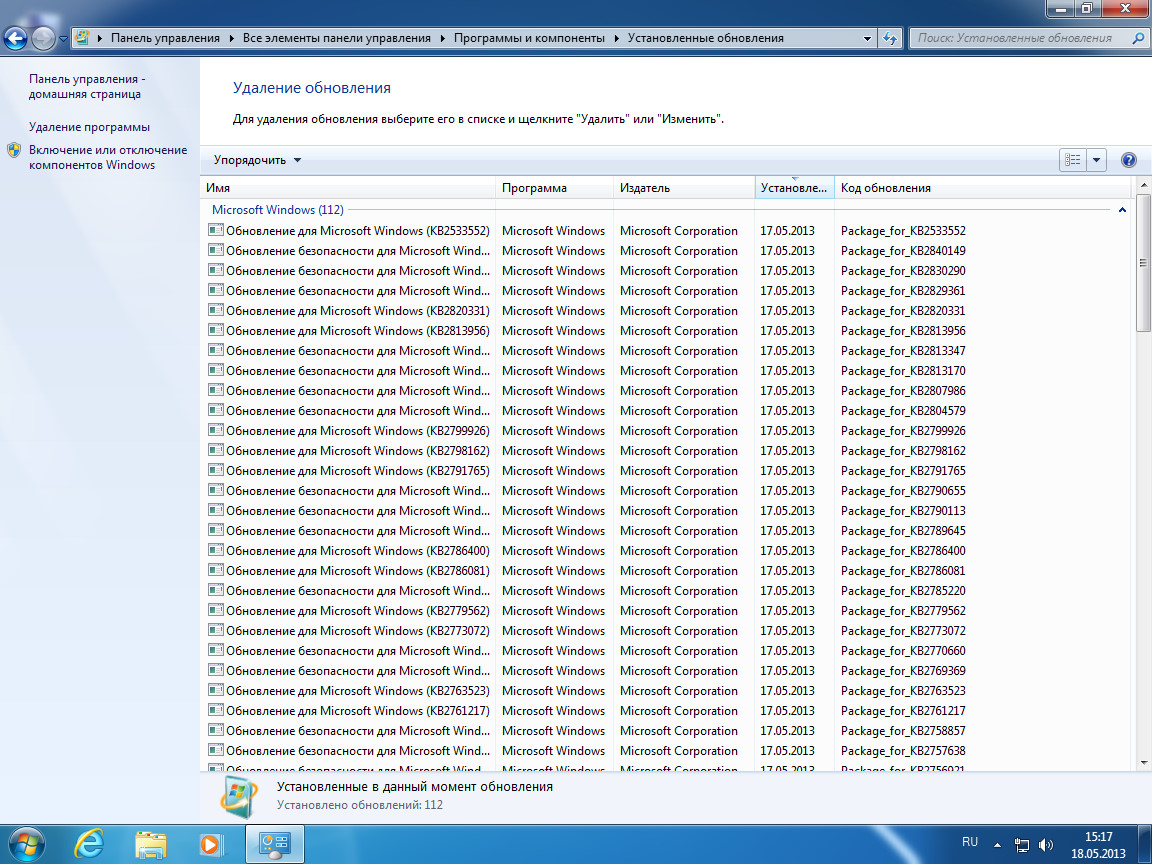1152x864 pixels.
Task: Open 'Панель управления - домашняя страница' link
Action: coord(87,87)
